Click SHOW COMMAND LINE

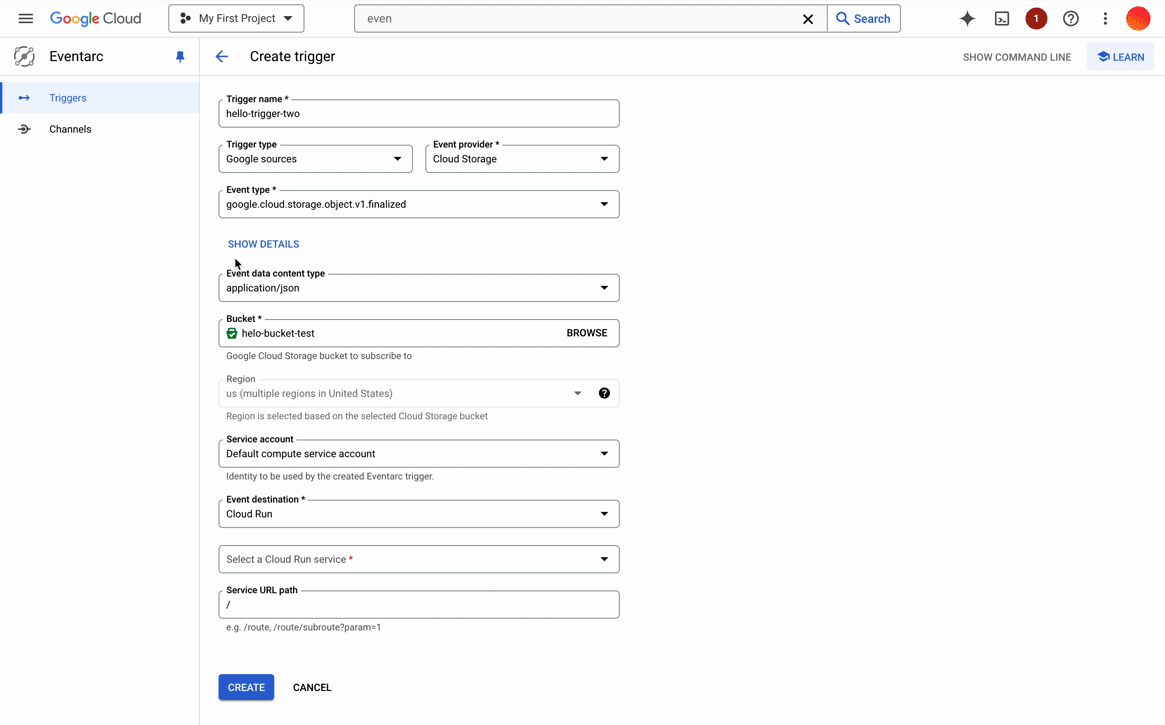[x=1016, y=57]
